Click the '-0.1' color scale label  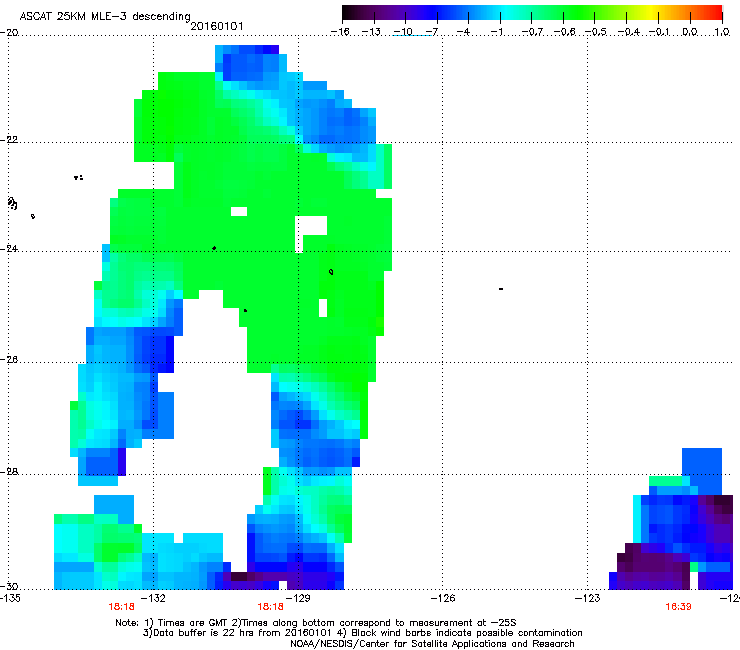tap(660, 32)
